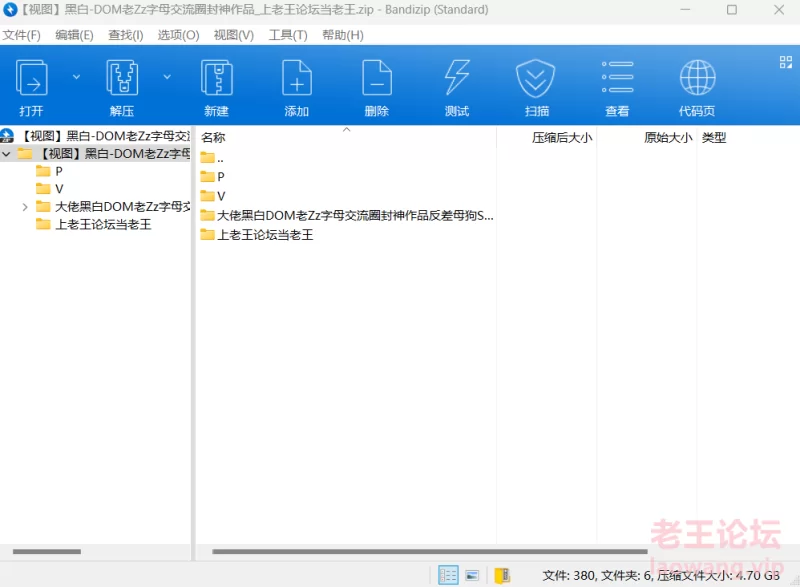Click the tree panel horizontal scrollbar
This screenshot has width=800, height=587.
pos(47,551)
